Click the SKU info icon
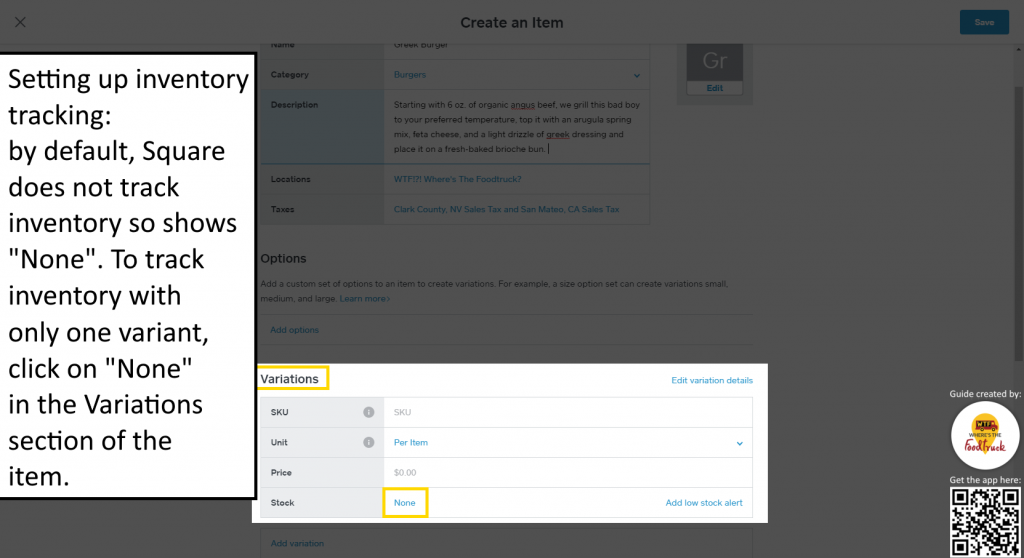Image resolution: width=1024 pixels, height=558 pixels. pos(368,412)
